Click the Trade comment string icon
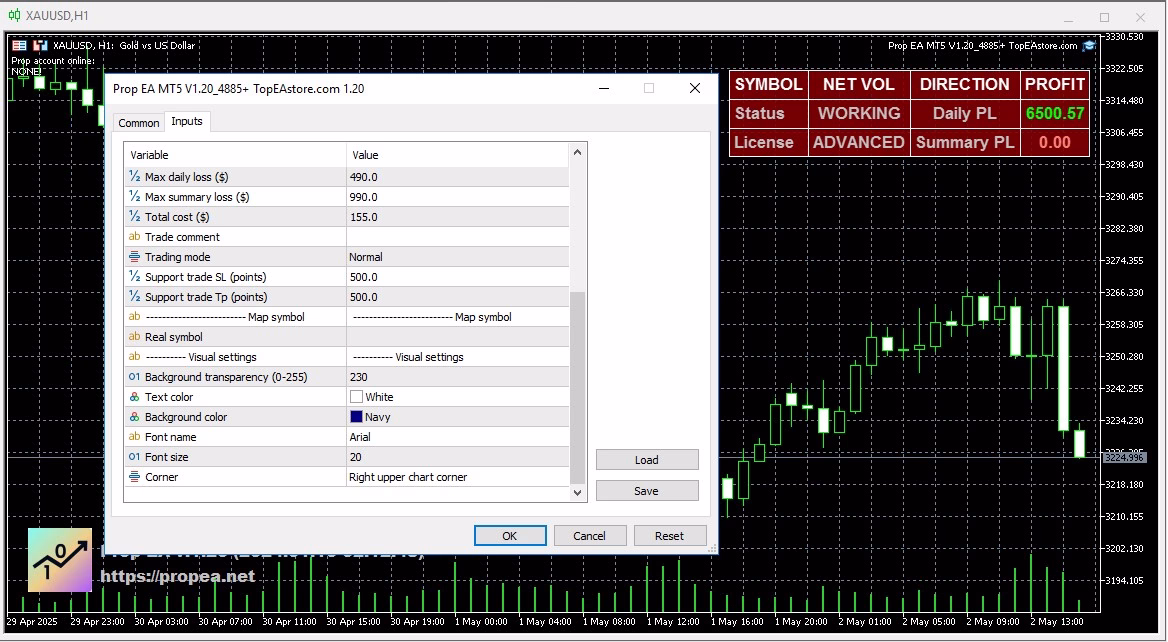Screen dimensions: 1168x642 pyautogui.click(x=134, y=237)
